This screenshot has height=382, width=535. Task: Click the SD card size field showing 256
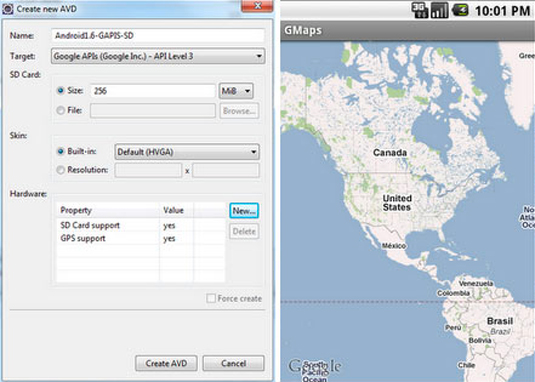click(153, 91)
